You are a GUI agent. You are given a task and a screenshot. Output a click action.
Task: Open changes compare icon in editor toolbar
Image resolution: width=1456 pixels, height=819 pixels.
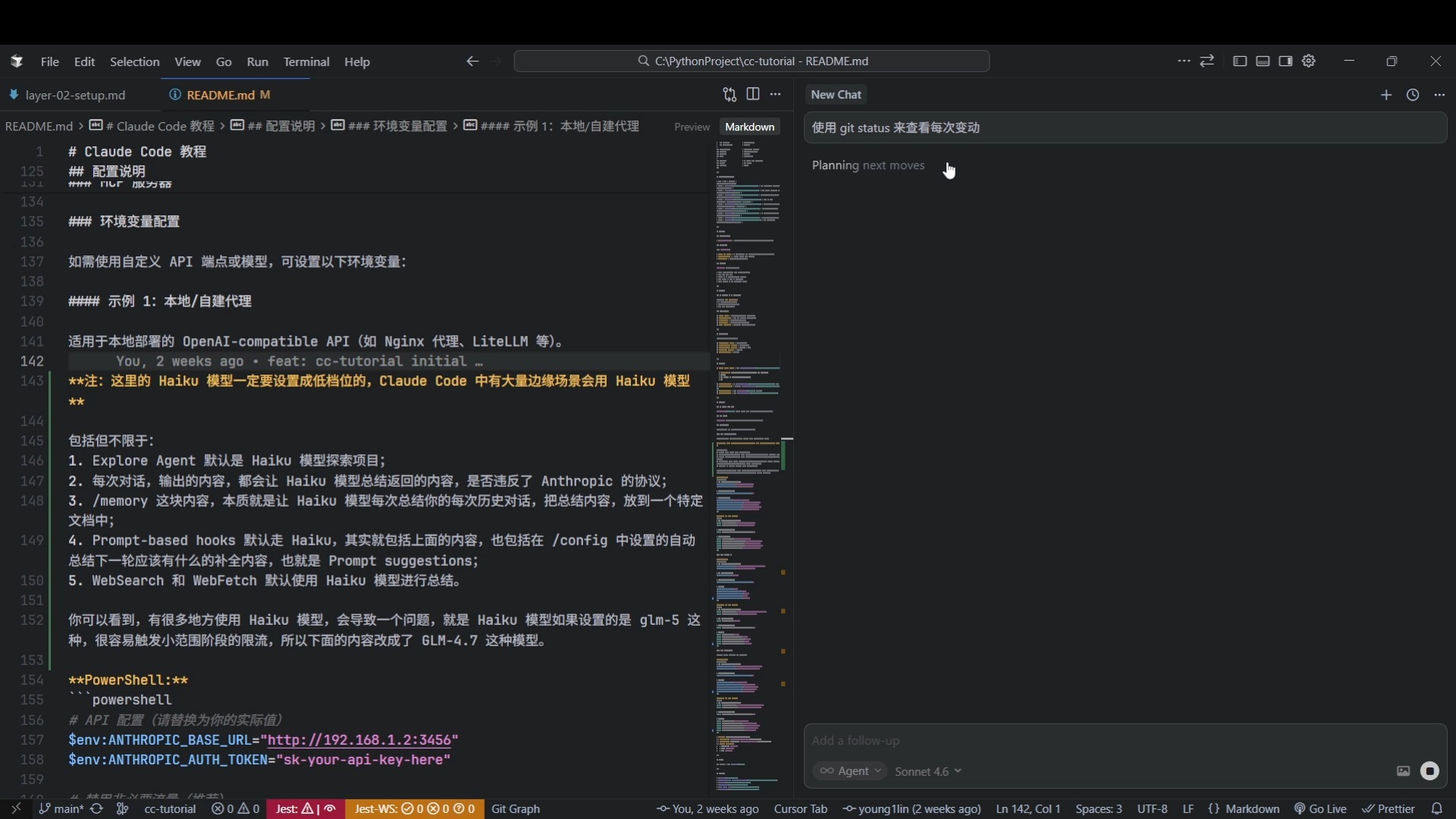[x=730, y=95]
